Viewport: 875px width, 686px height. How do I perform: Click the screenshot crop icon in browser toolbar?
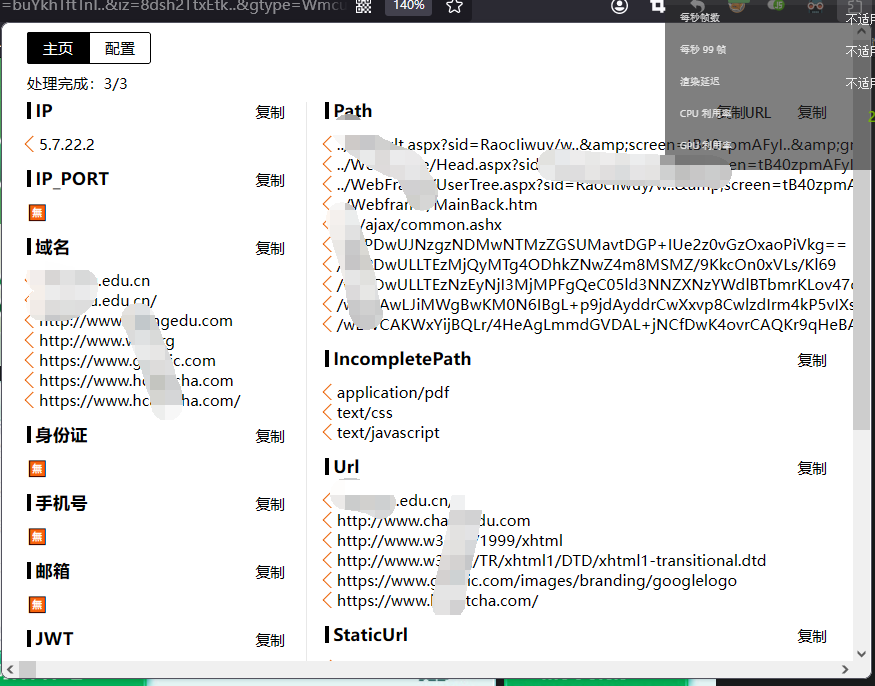point(658,6)
